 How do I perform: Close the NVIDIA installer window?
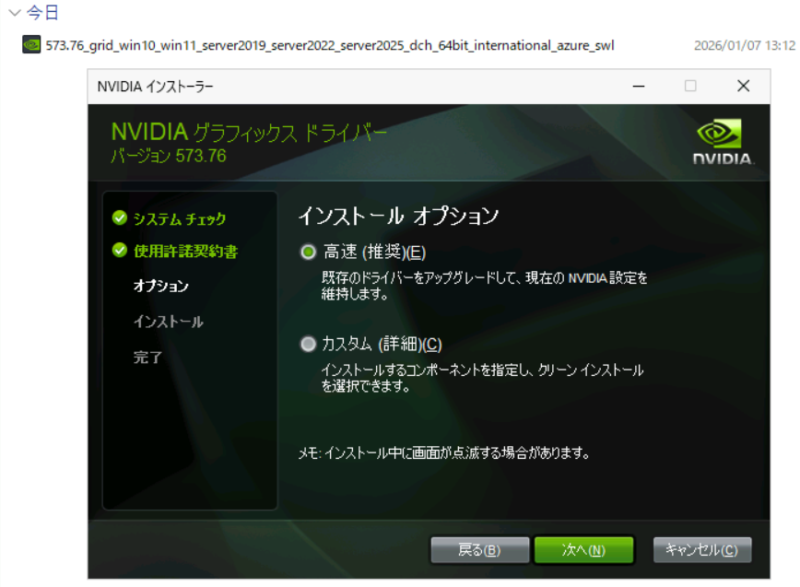(743, 87)
